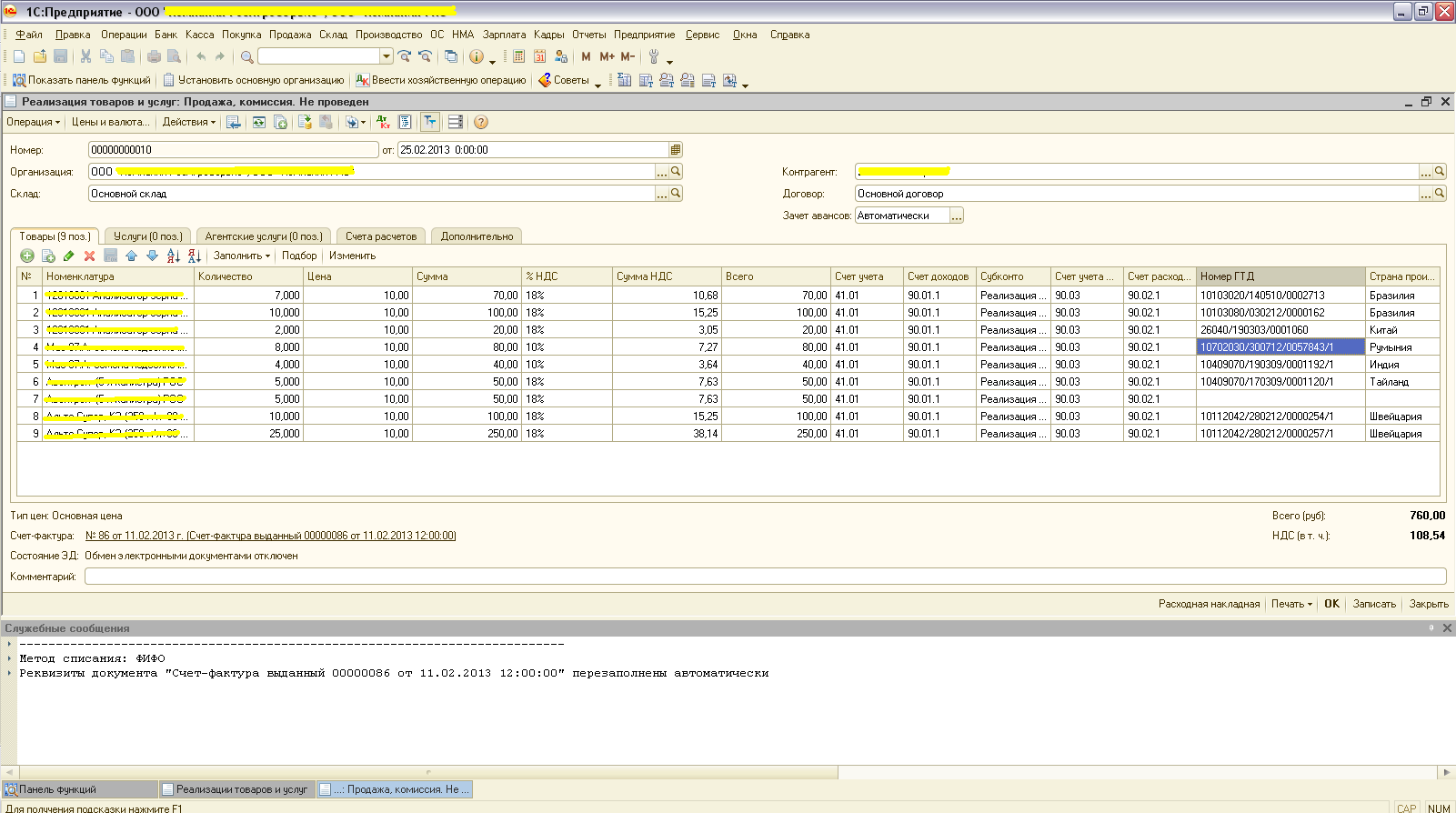Switch to 'Реализации товаров и услуг' window tab
The height and width of the screenshot is (813, 1456).
pyautogui.click(x=237, y=789)
